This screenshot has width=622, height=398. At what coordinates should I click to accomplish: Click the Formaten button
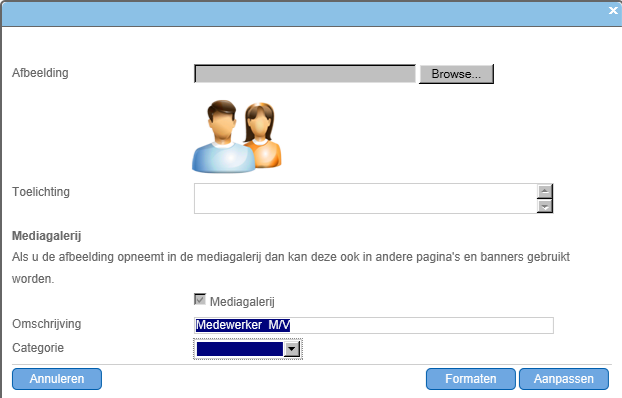(x=470, y=379)
